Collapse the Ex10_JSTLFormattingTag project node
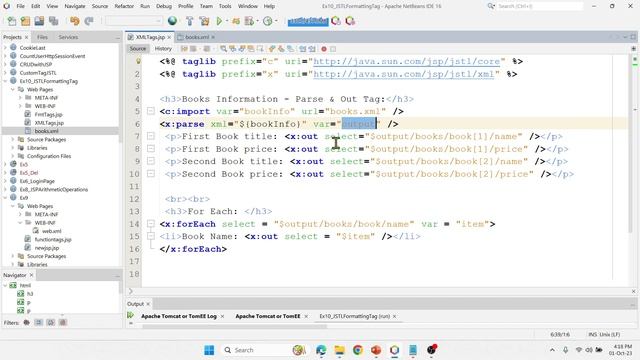The width and height of the screenshot is (640, 360). [5, 81]
